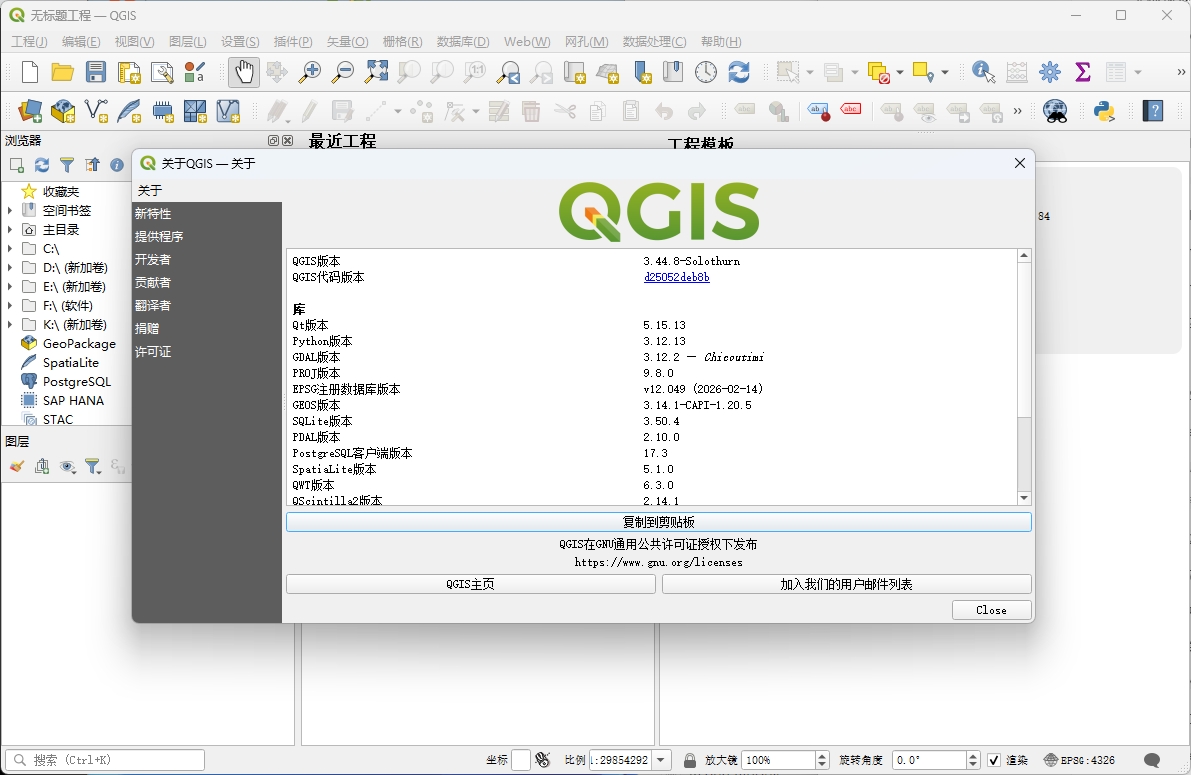1191x775 pixels.
Task: Select the GeoPackage item in Browser
Action: pyautogui.click(x=79, y=343)
